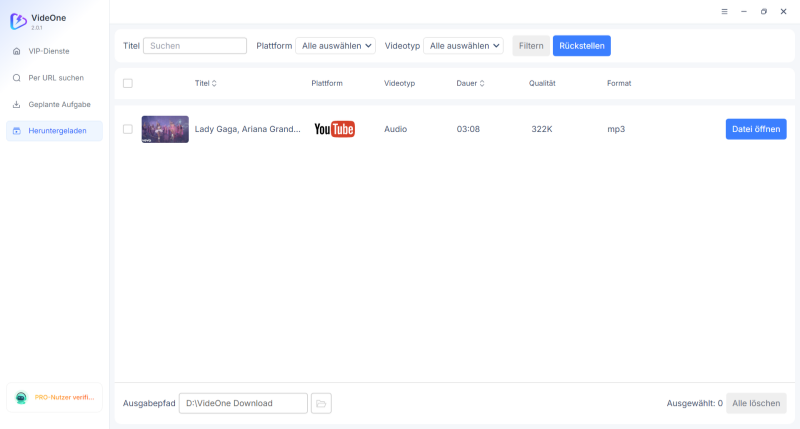Image resolution: width=800 pixels, height=429 pixels.
Task: Click the VideOne app name text
Action: 48,18
